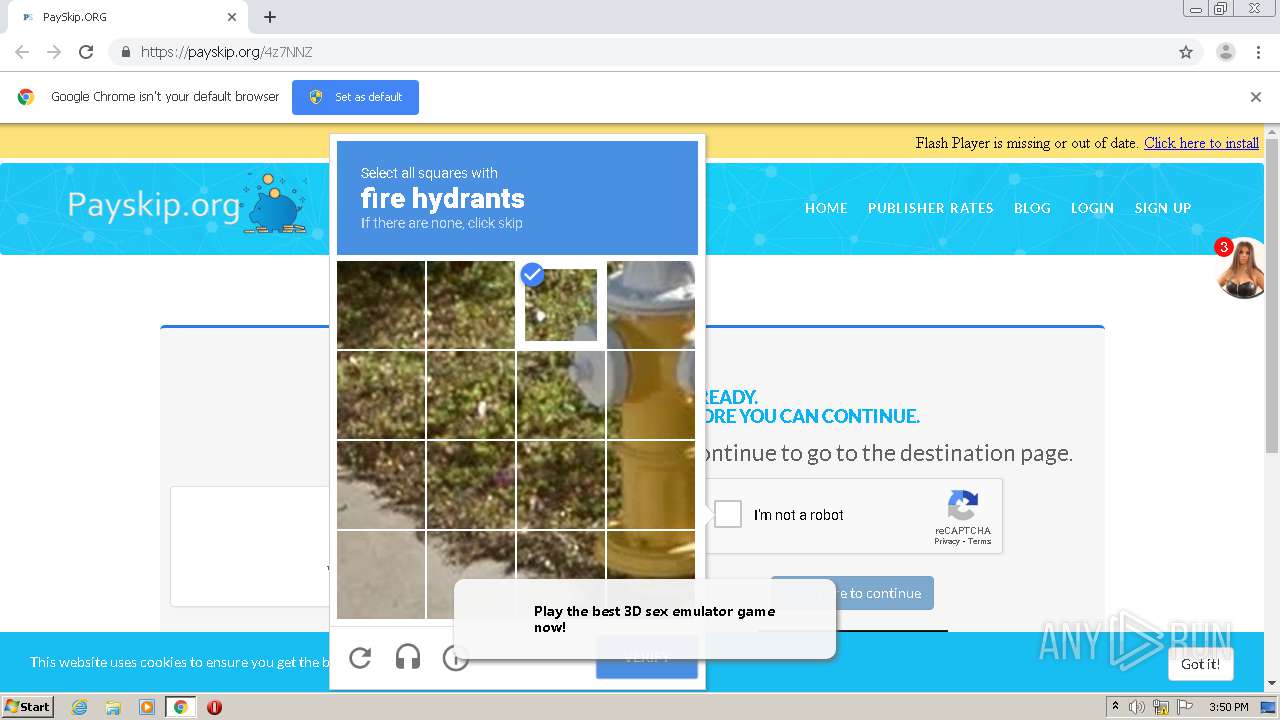This screenshot has width=1280, height=720.
Task: Dismiss the default browser infobar
Action: click(x=1256, y=97)
